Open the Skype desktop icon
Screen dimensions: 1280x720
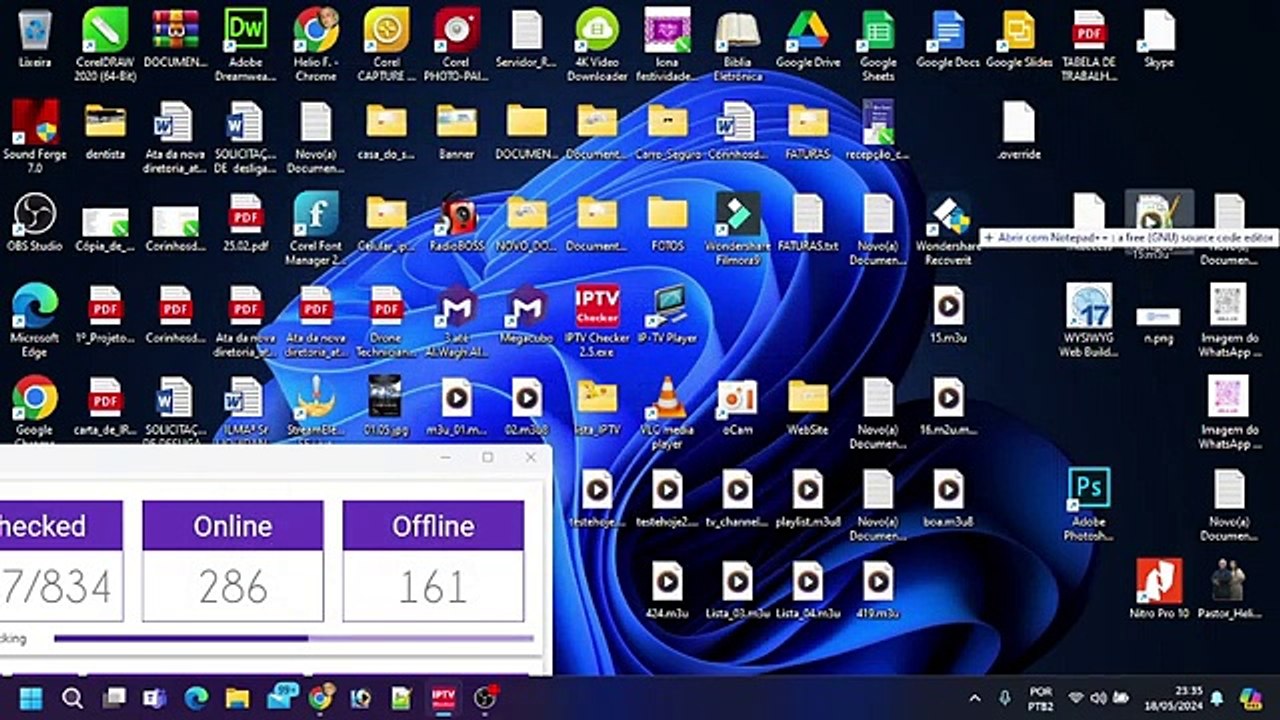[x=1159, y=40]
